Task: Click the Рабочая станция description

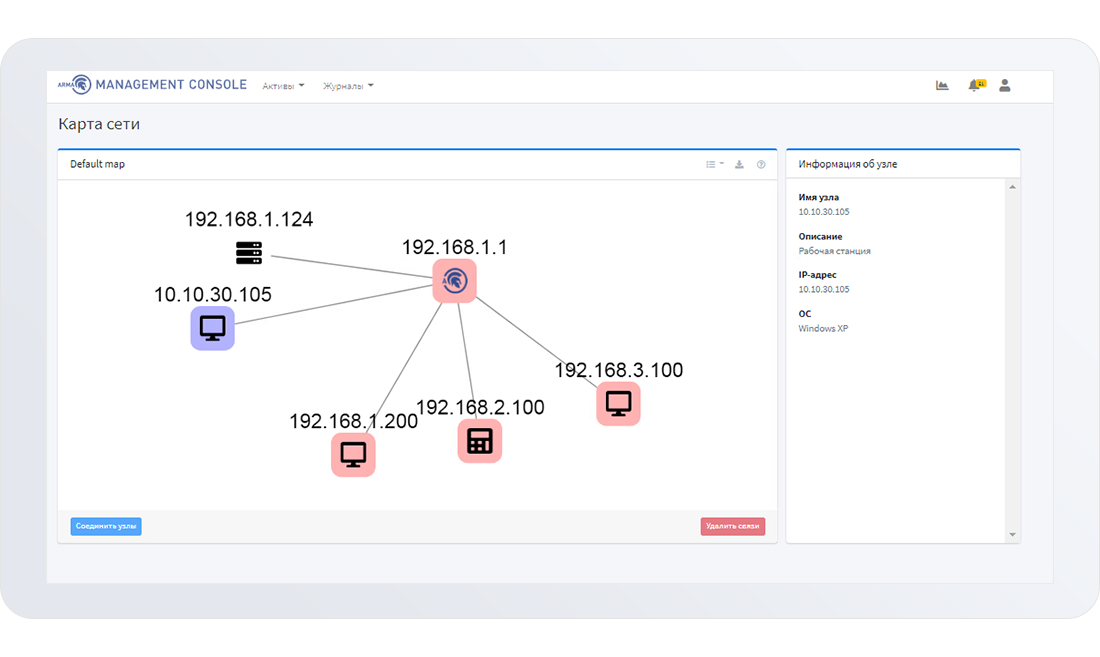Action: 834,251
